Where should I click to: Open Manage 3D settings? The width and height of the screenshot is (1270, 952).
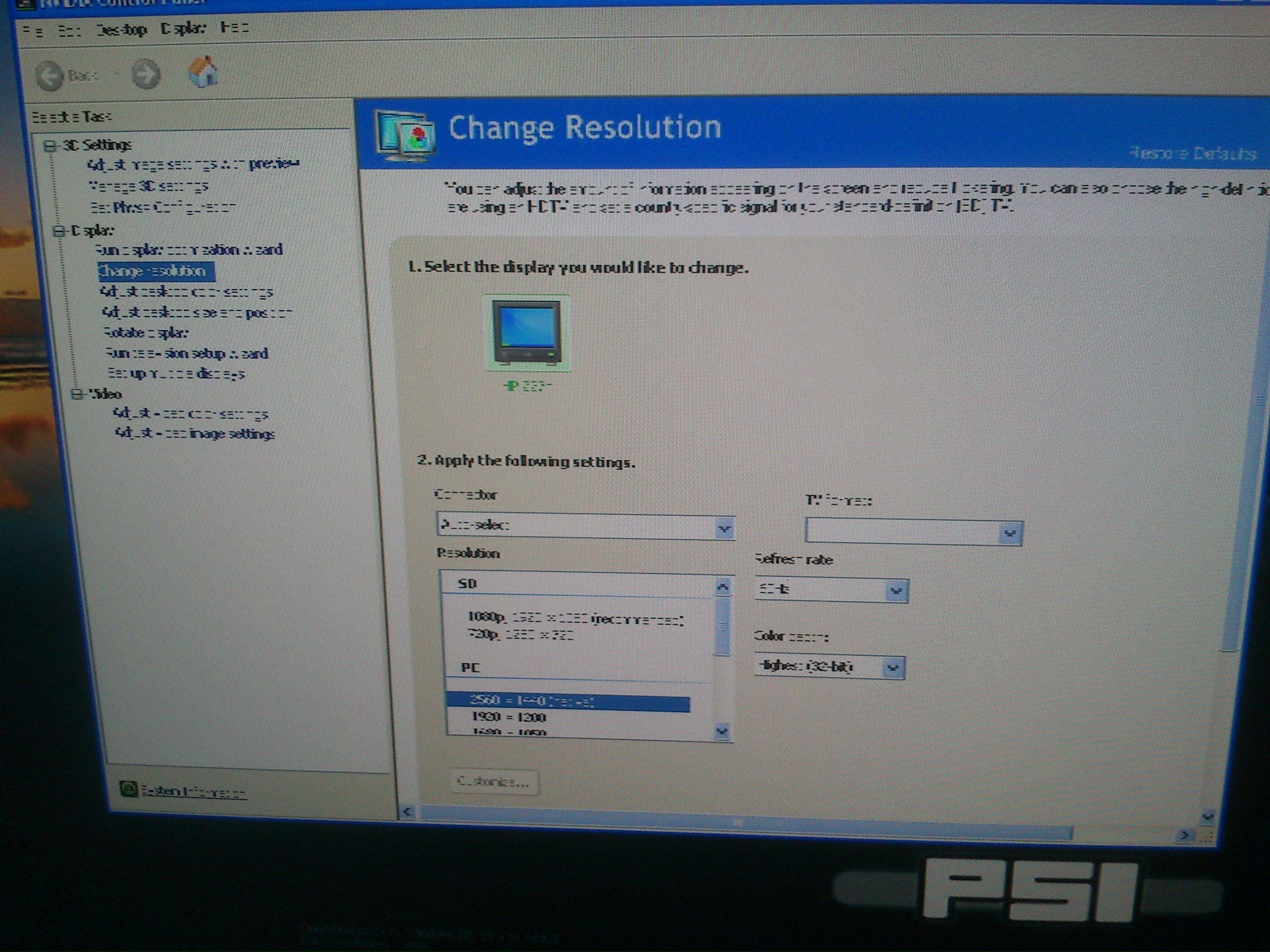coord(148,187)
